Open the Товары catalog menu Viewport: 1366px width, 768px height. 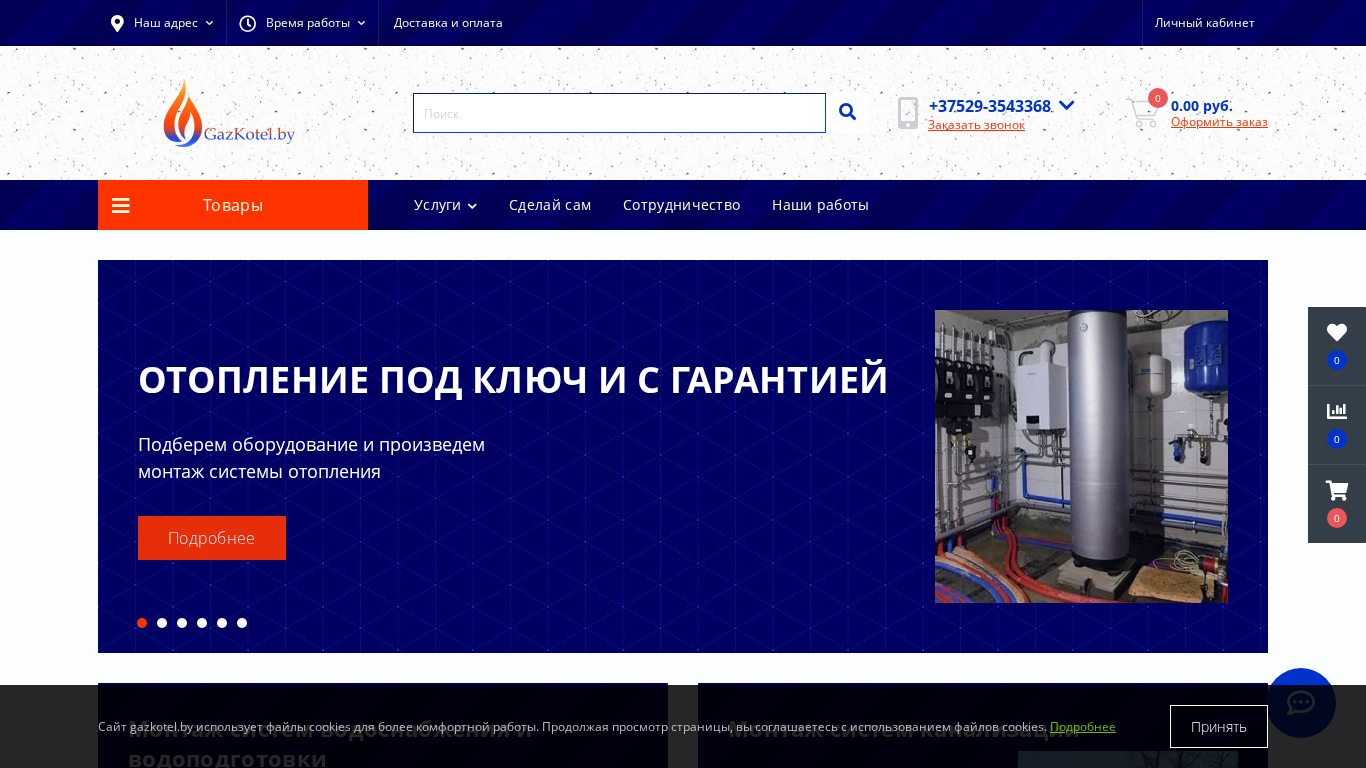[233, 205]
